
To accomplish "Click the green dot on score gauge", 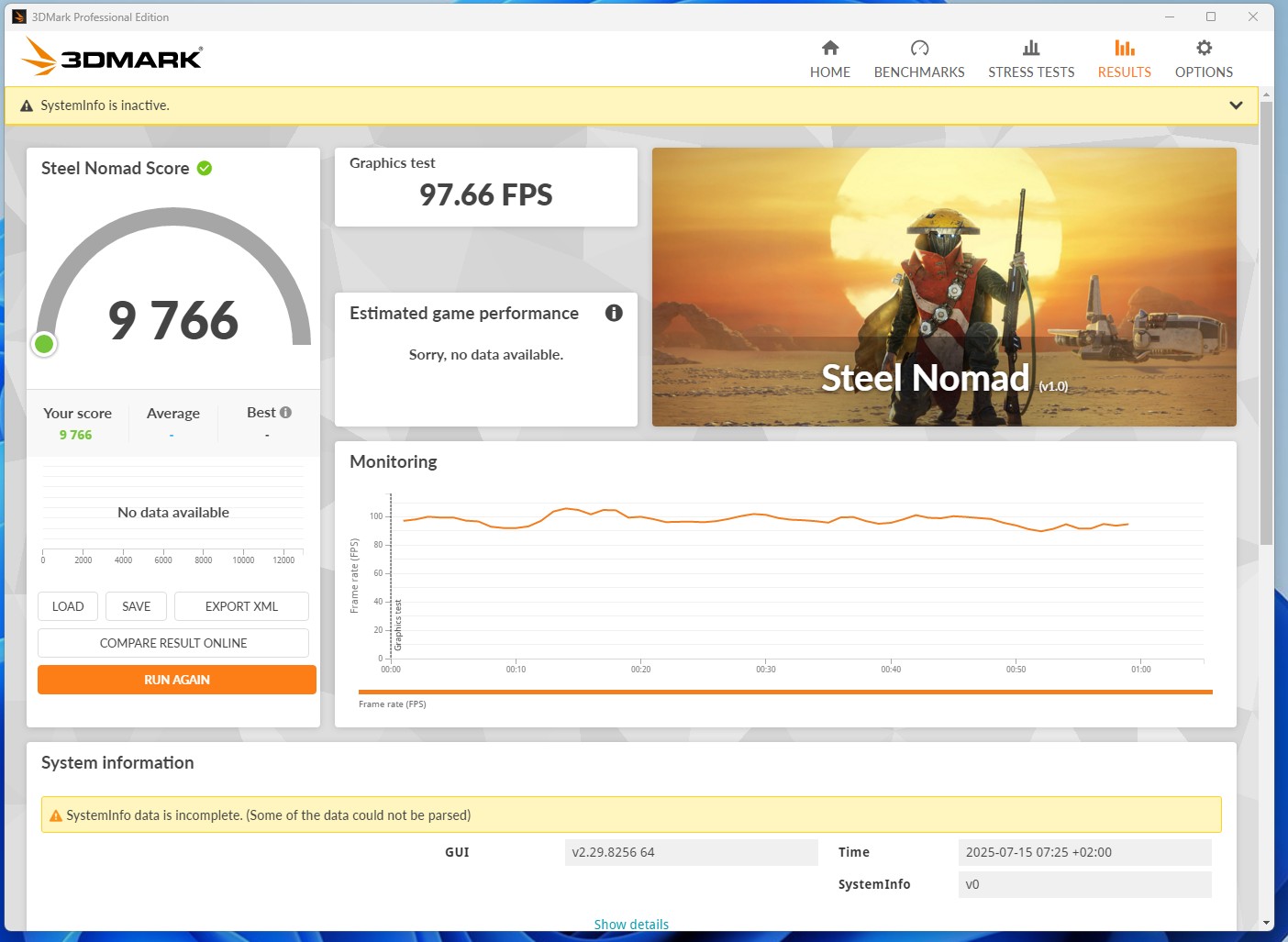I will [x=43, y=344].
